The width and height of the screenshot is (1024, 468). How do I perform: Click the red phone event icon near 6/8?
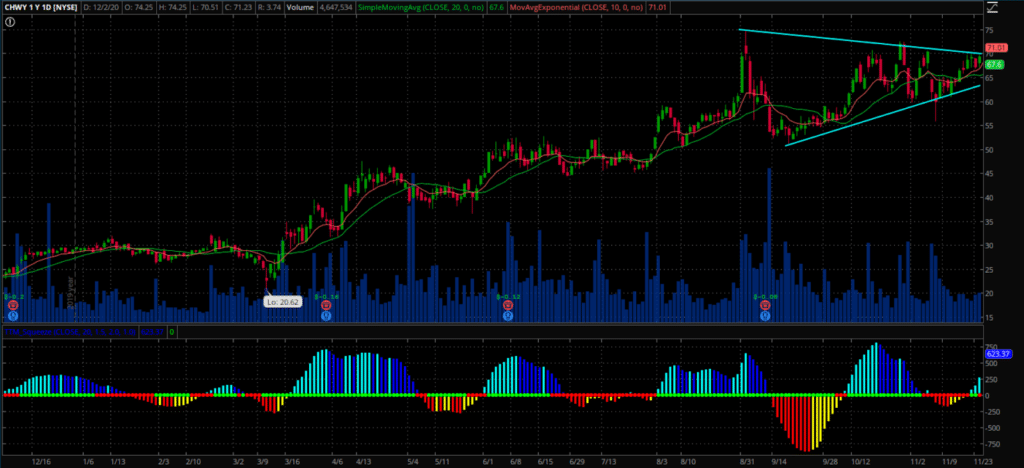pyautogui.click(x=507, y=305)
